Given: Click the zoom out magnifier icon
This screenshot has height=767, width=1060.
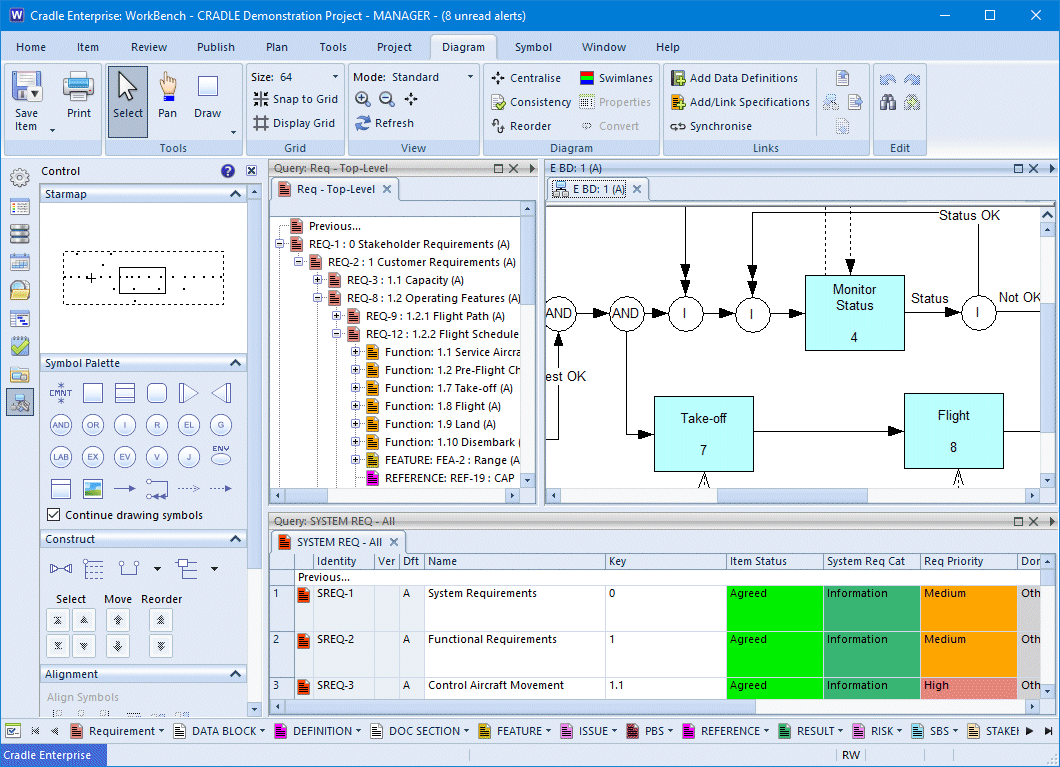Looking at the screenshot, I should [x=387, y=99].
